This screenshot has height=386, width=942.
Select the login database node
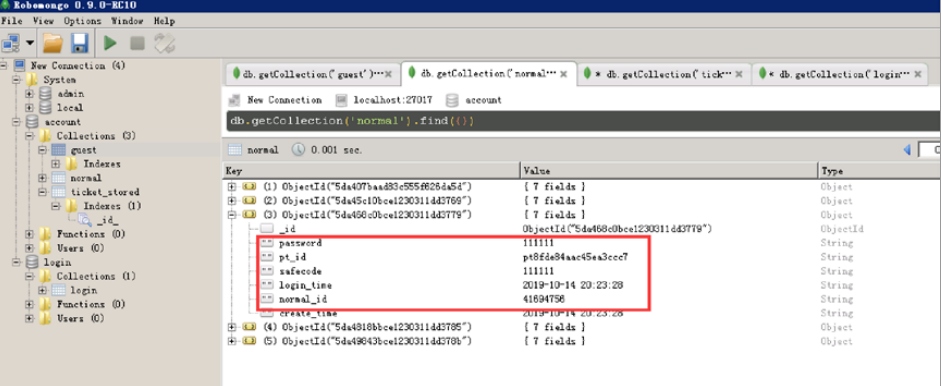[58, 262]
